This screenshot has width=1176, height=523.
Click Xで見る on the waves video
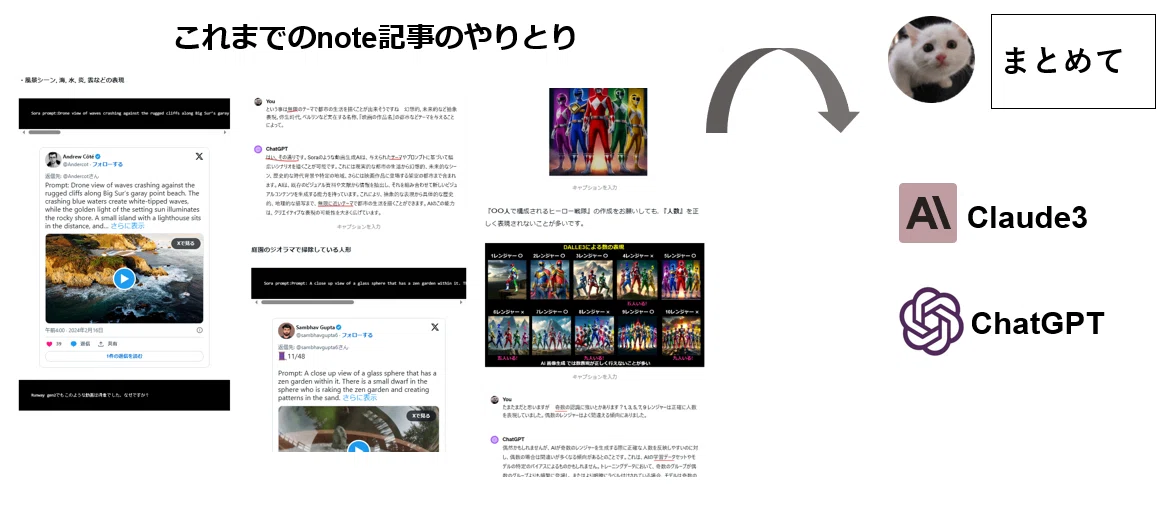coord(186,243)
